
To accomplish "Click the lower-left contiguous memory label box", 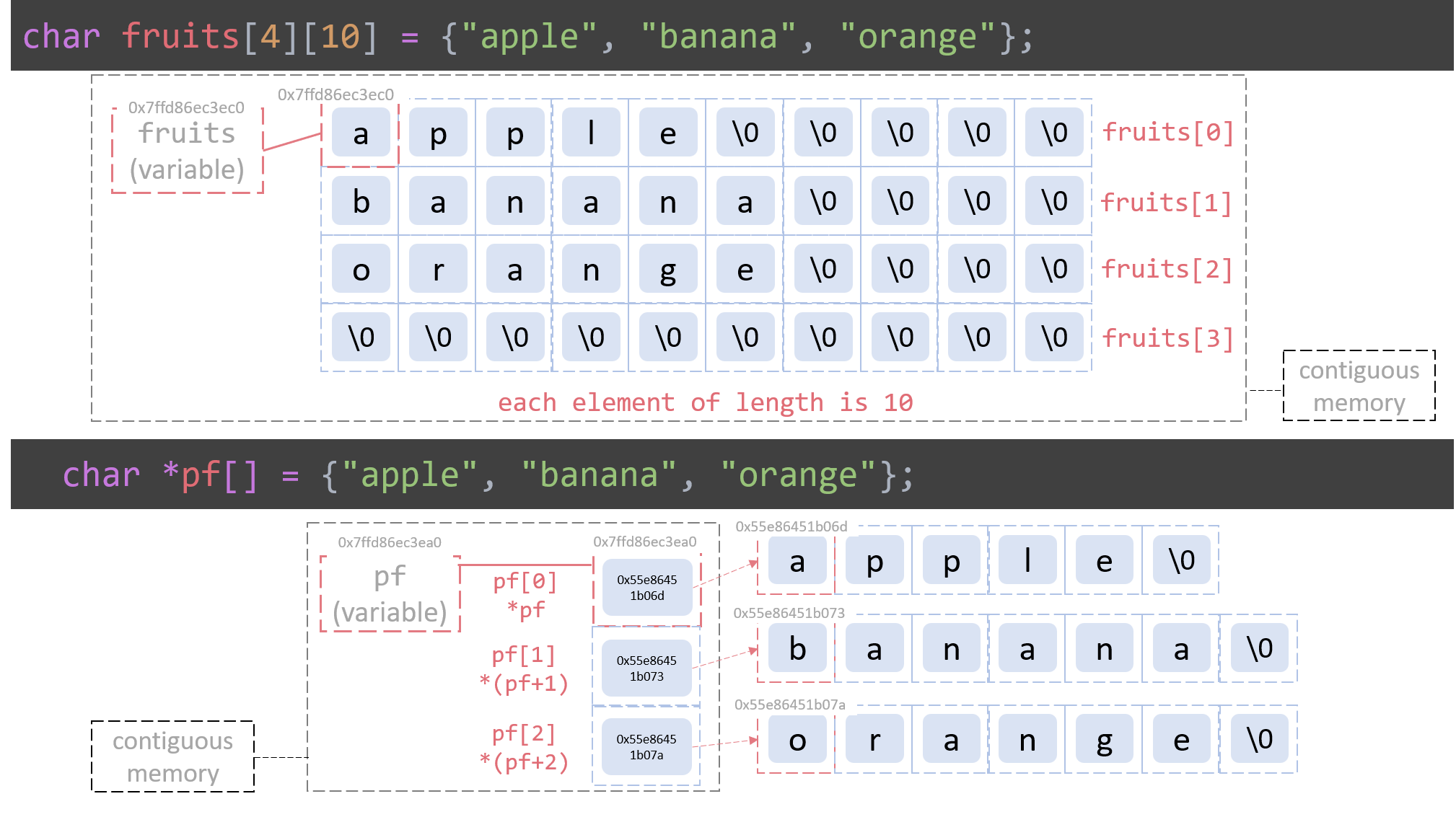I will pos(172,756).
